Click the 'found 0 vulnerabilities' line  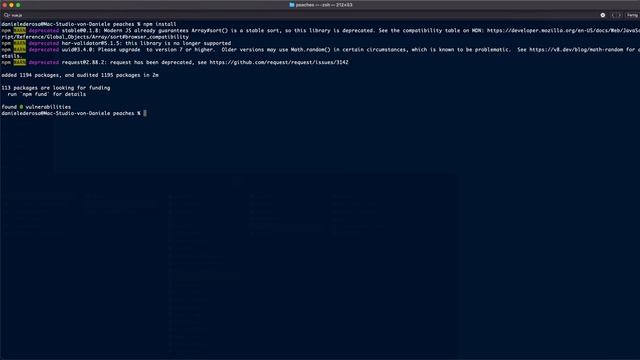[x=36, y=107]
